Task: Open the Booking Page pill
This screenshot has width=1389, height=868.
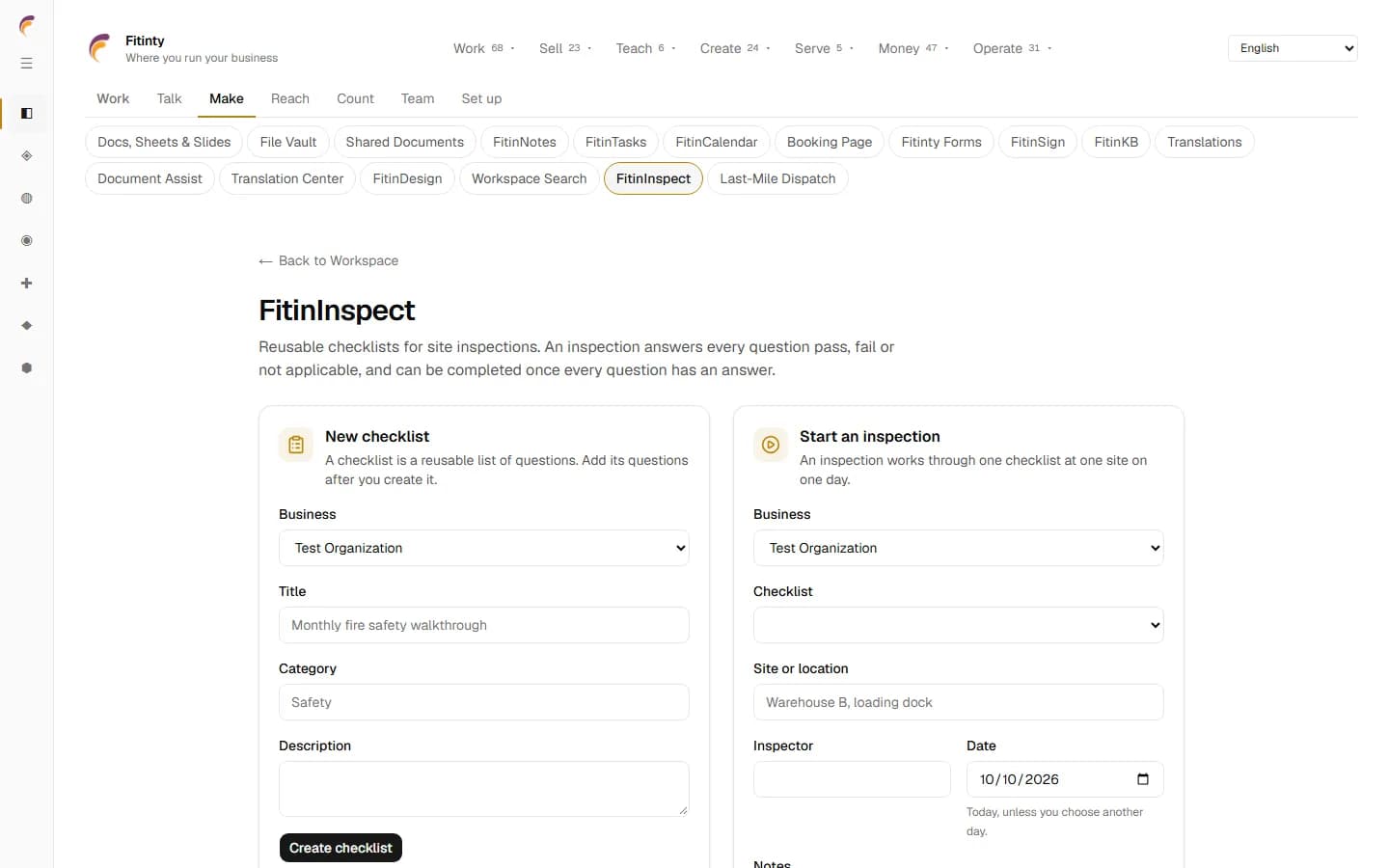Action: coord(830,142)
